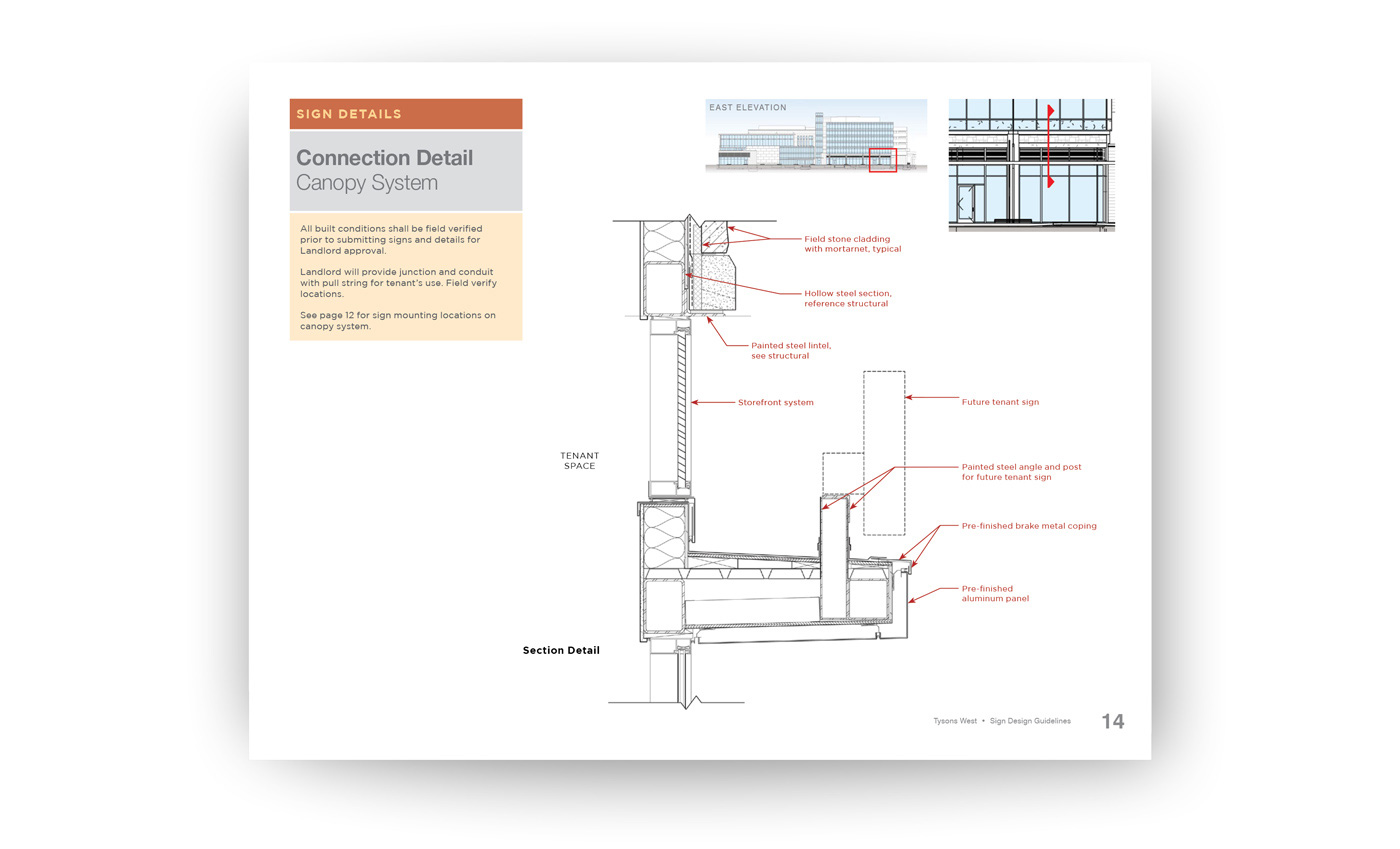This screenshot has height=849, width=1400.
Task: Click the 'Section Detail' caption
Action: coord(561,650)
